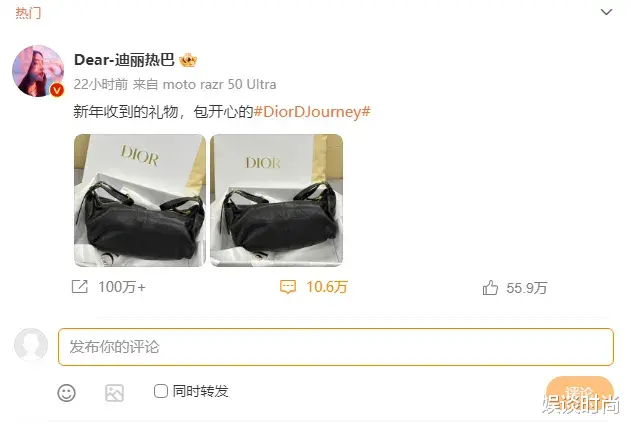Click the Dear-迪丽热巴 username
Image resolution: width=631 pixels, height=428 pixels.
click(124, 60)
